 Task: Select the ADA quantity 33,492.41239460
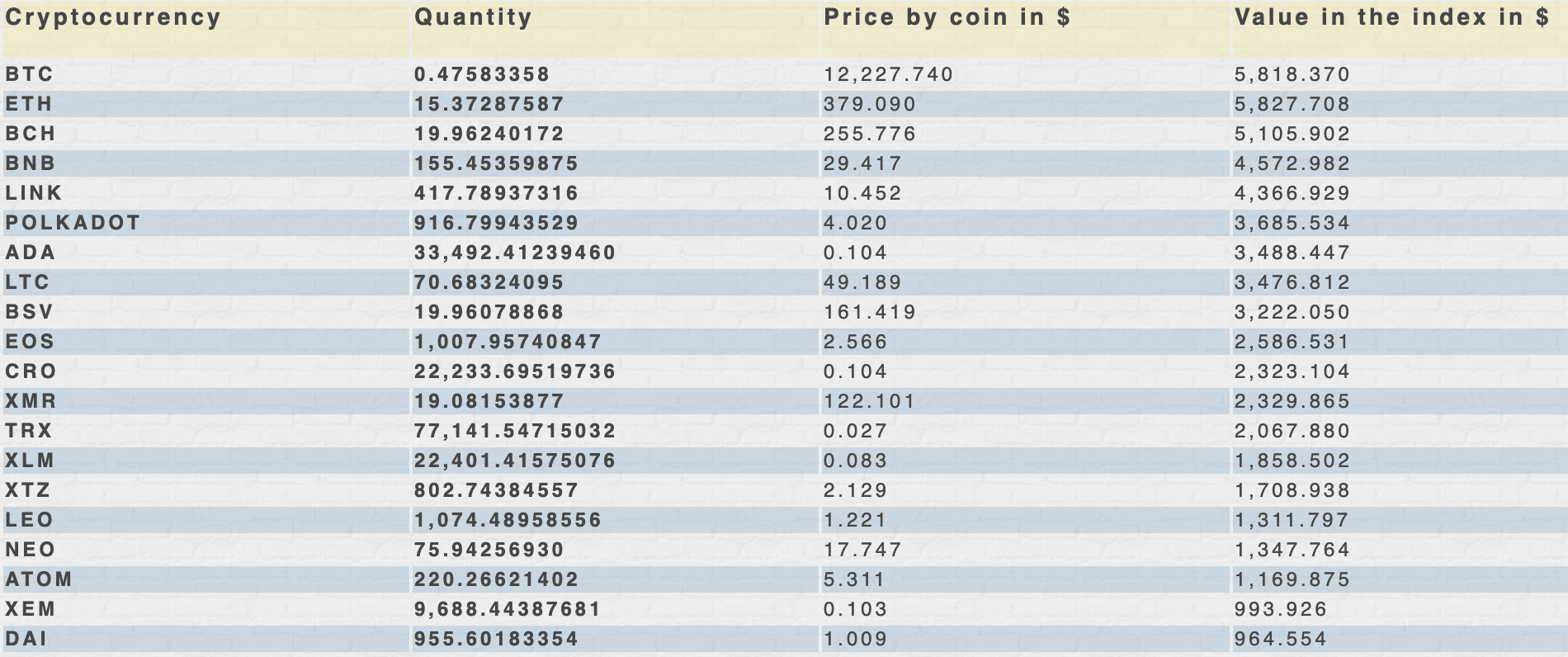point(516,253)
